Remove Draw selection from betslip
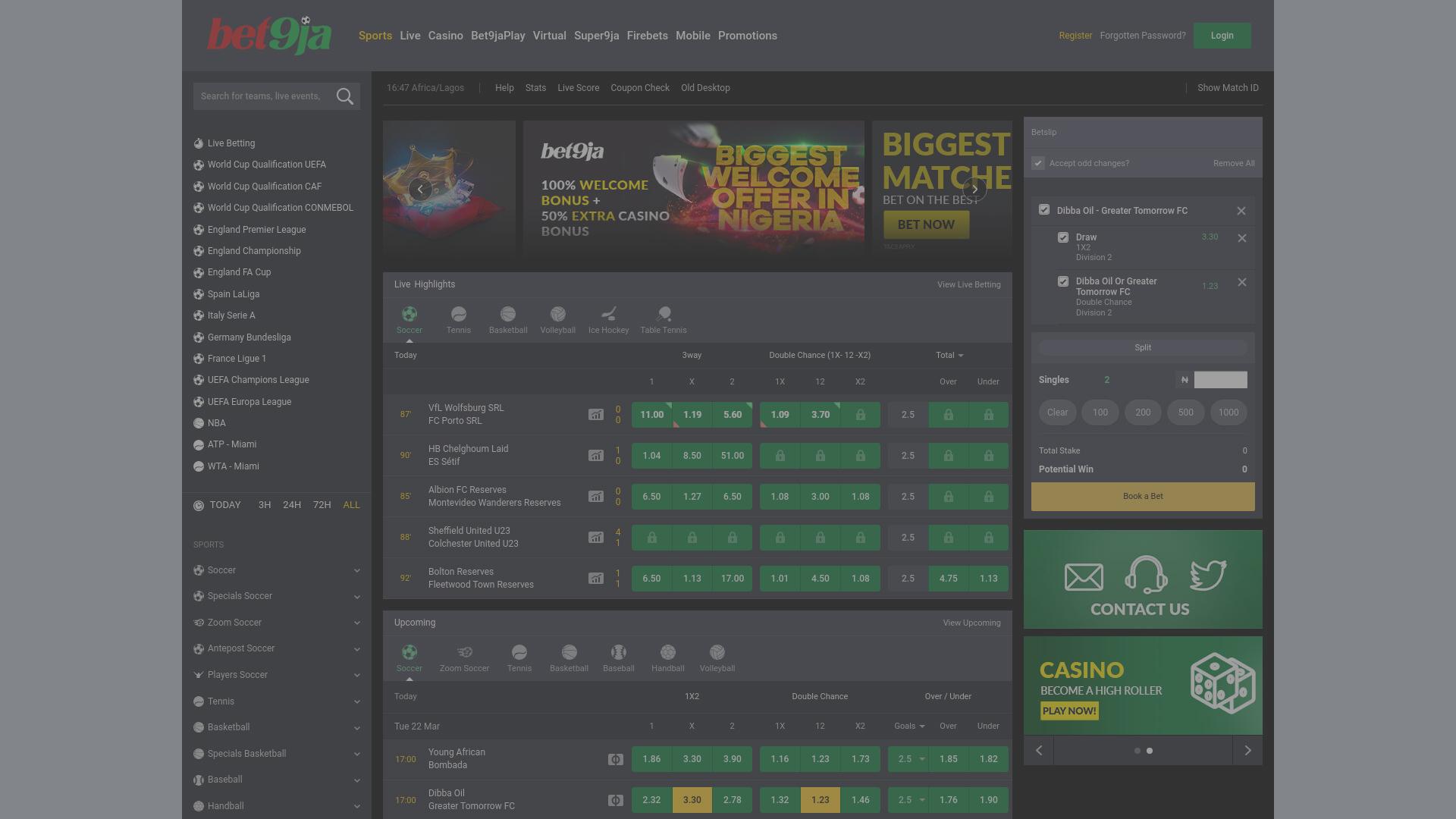Screen dimensions: 1456x819 [1242, 238]
